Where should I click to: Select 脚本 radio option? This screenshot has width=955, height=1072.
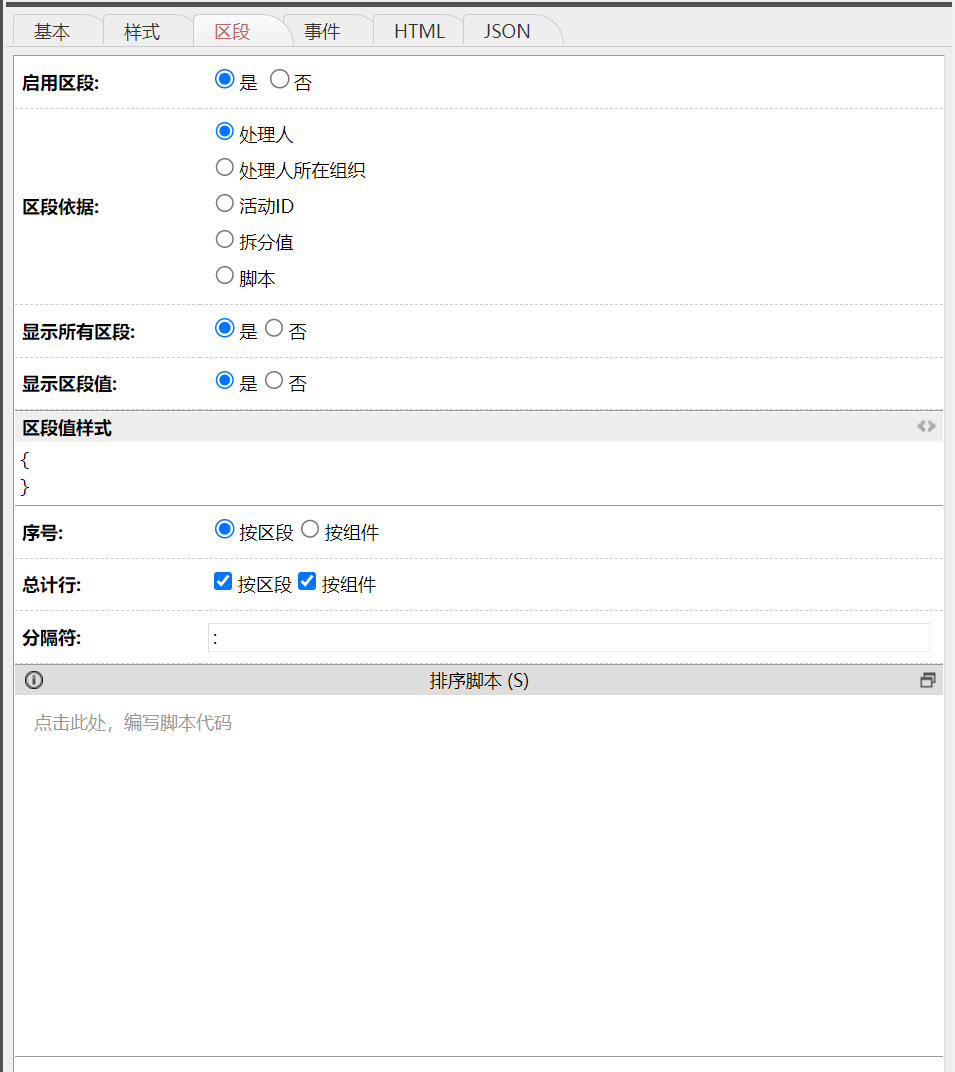[x=225, y=276]
